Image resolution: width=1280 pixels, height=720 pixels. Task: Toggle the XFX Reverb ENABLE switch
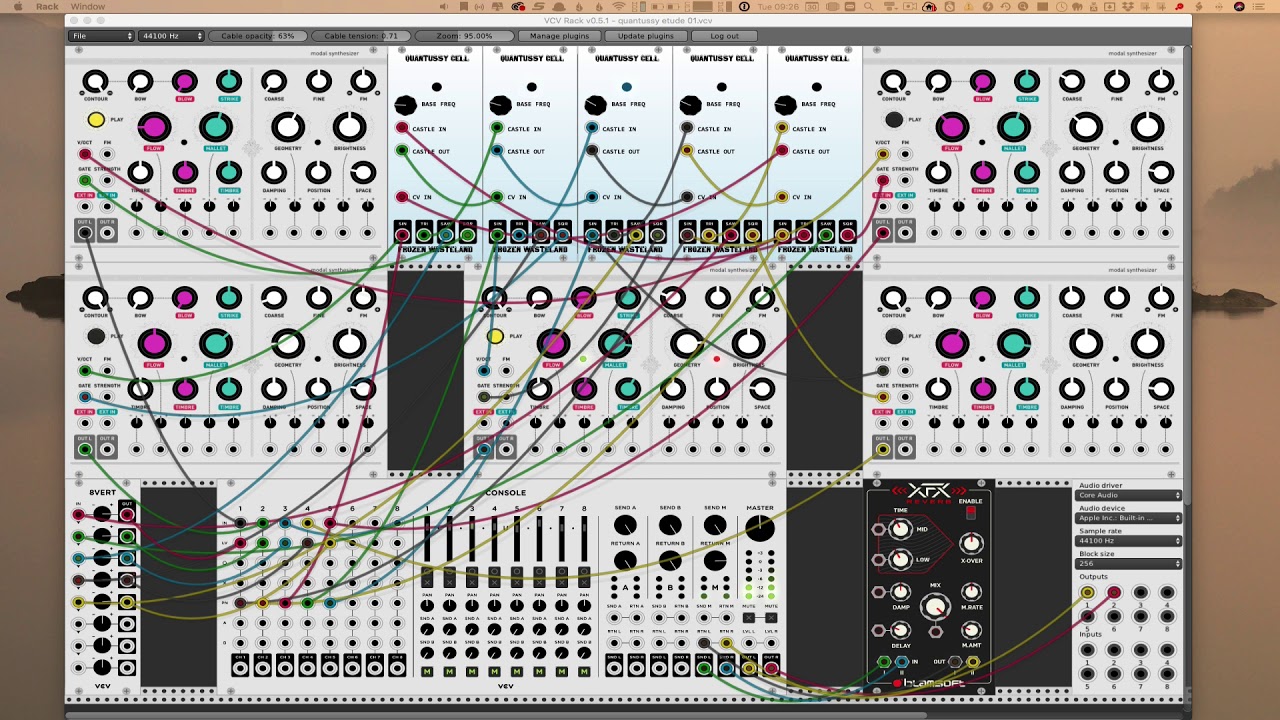[970, 514]
